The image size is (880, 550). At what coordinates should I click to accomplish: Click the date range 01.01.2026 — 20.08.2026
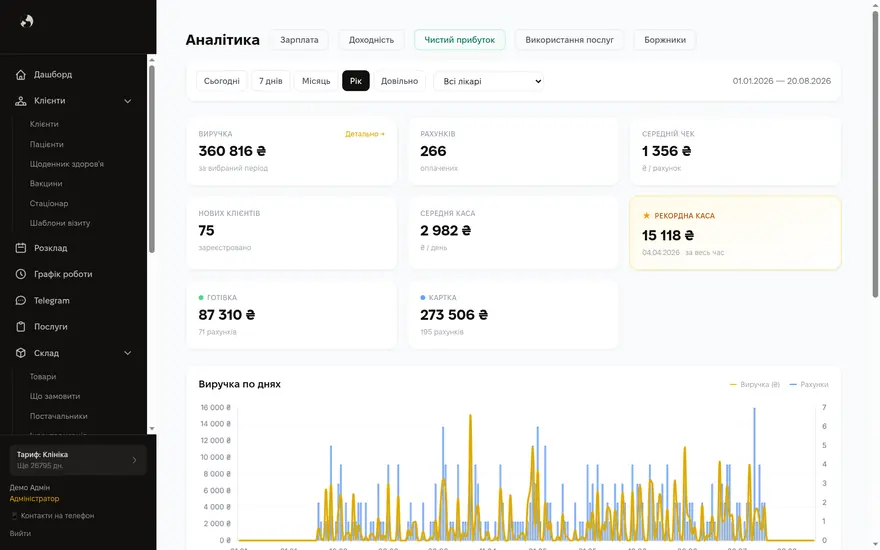click(781, 81)
